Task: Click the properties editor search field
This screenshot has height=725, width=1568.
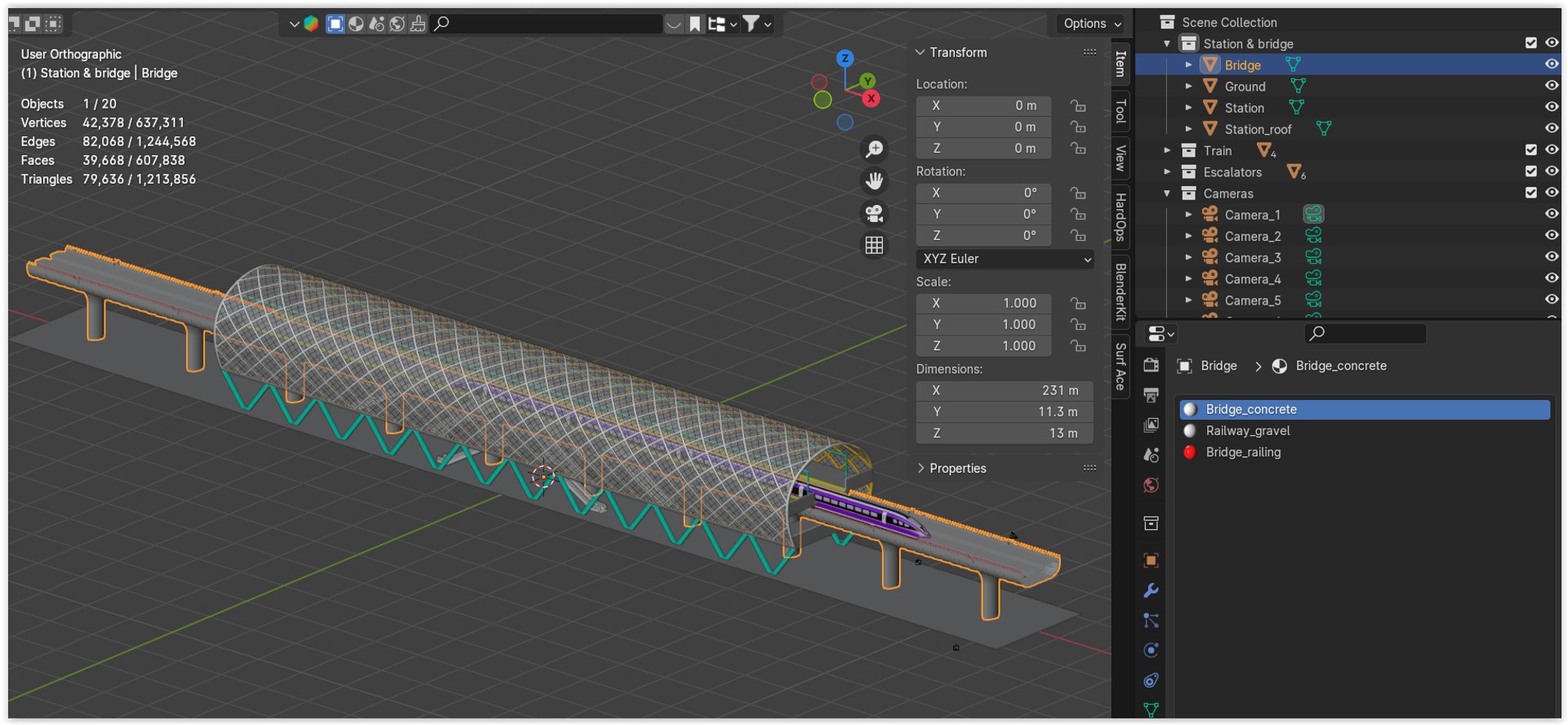Action: (1365, 333)
